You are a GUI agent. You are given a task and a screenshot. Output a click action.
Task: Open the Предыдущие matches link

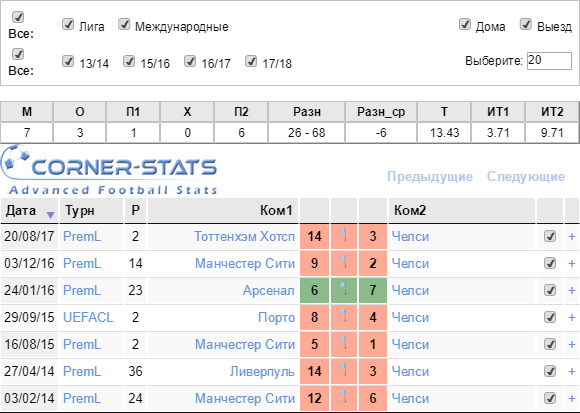(x=430, y=177)
